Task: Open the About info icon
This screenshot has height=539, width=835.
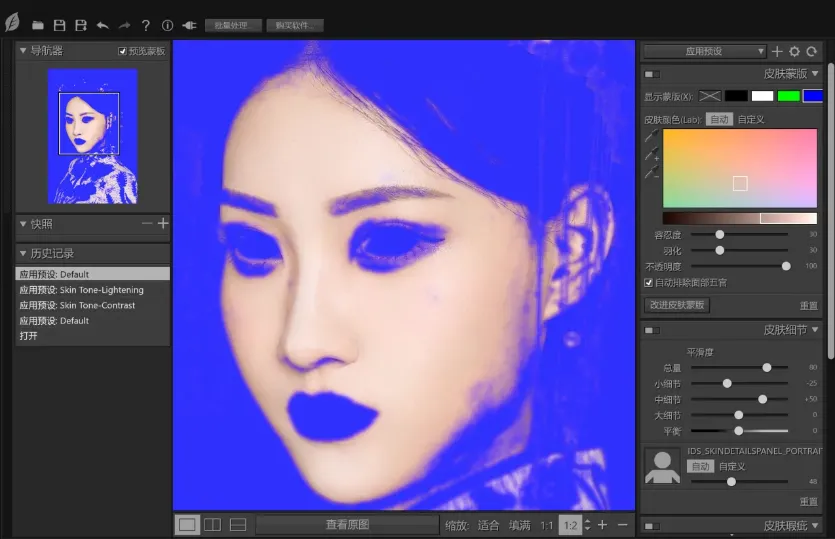Action: point(167,25)
